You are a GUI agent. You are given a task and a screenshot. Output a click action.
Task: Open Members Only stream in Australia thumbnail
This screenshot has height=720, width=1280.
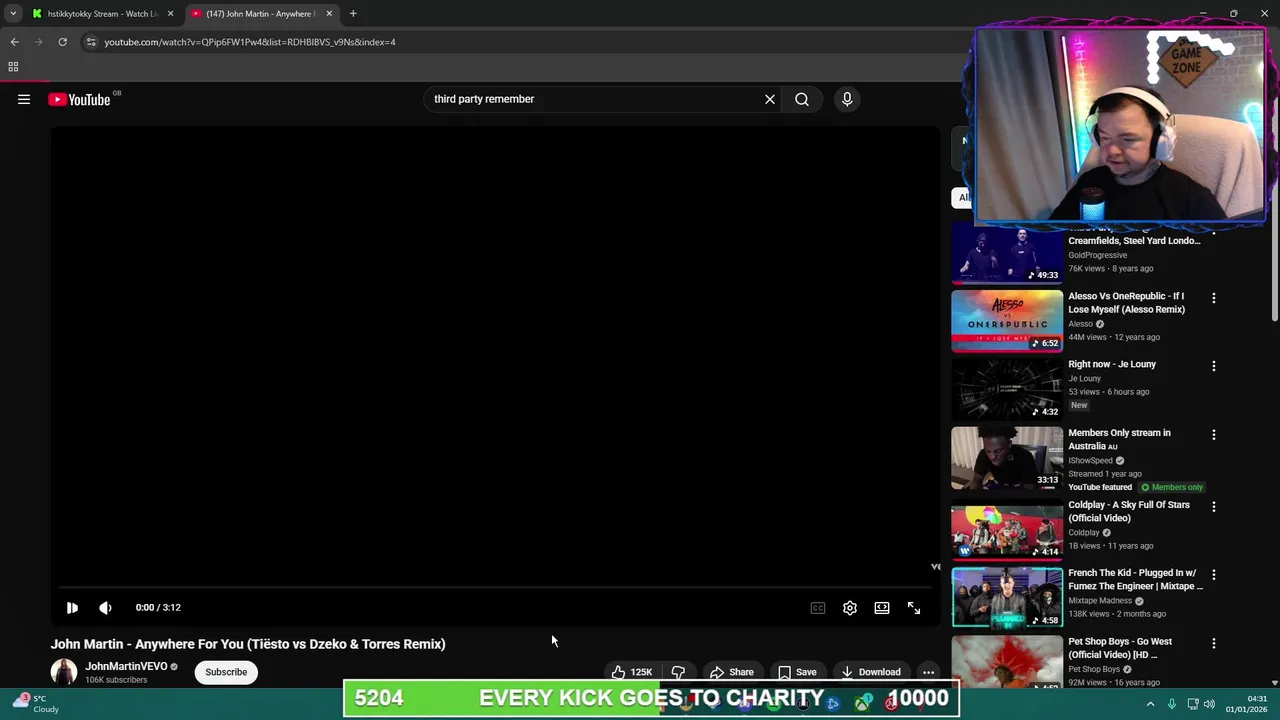(x=1007, y=458)
